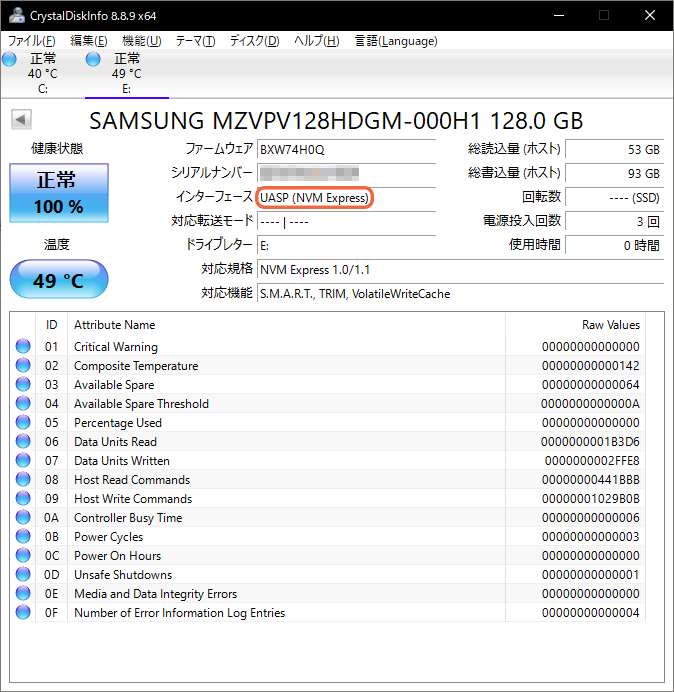Select the Available Spare Threshold attribute row
The image size is (674, 692).
tap(328, 403)
